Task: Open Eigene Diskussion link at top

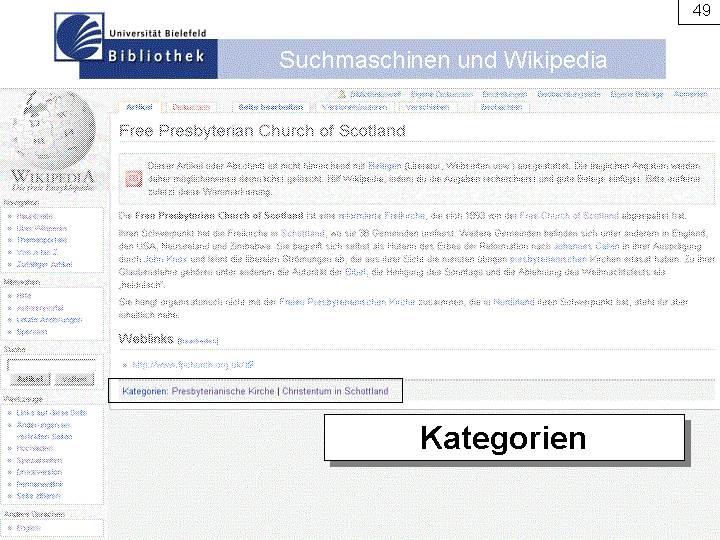Action: 441,94
